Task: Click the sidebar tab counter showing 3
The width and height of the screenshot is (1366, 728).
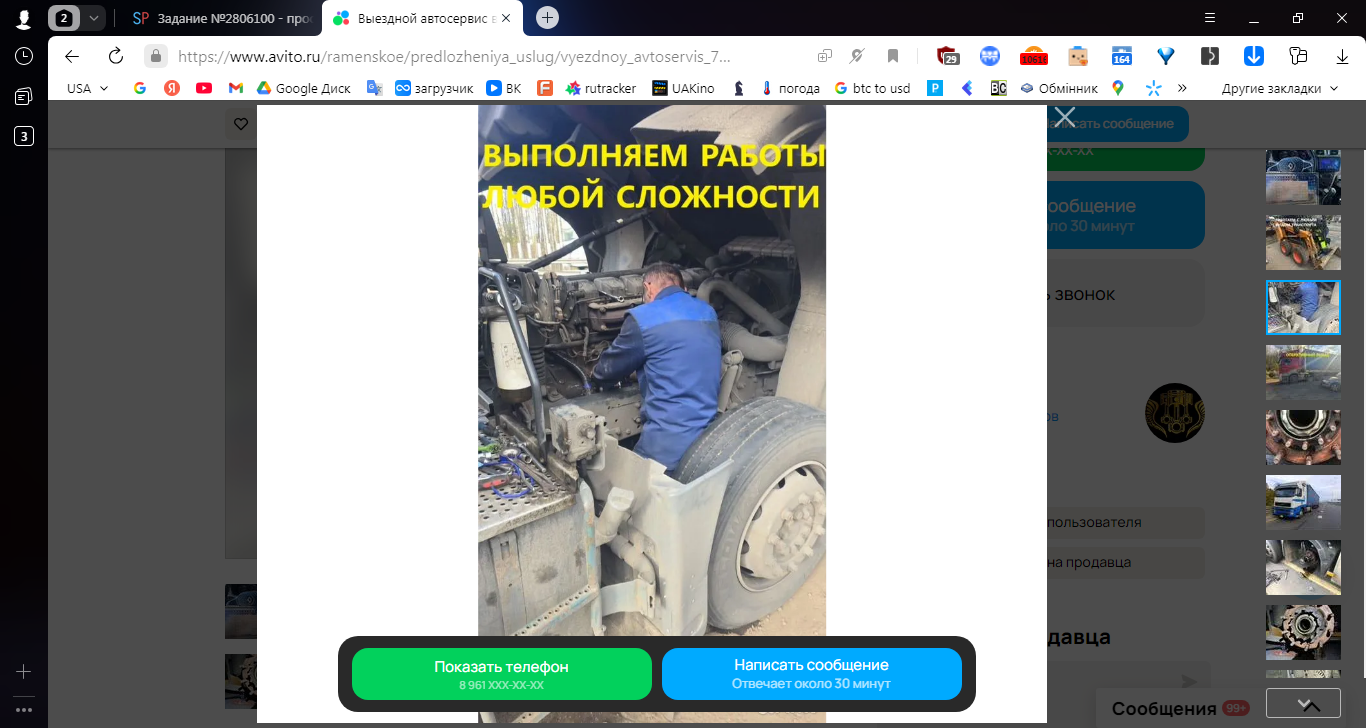Action: (x=24, y=137)
